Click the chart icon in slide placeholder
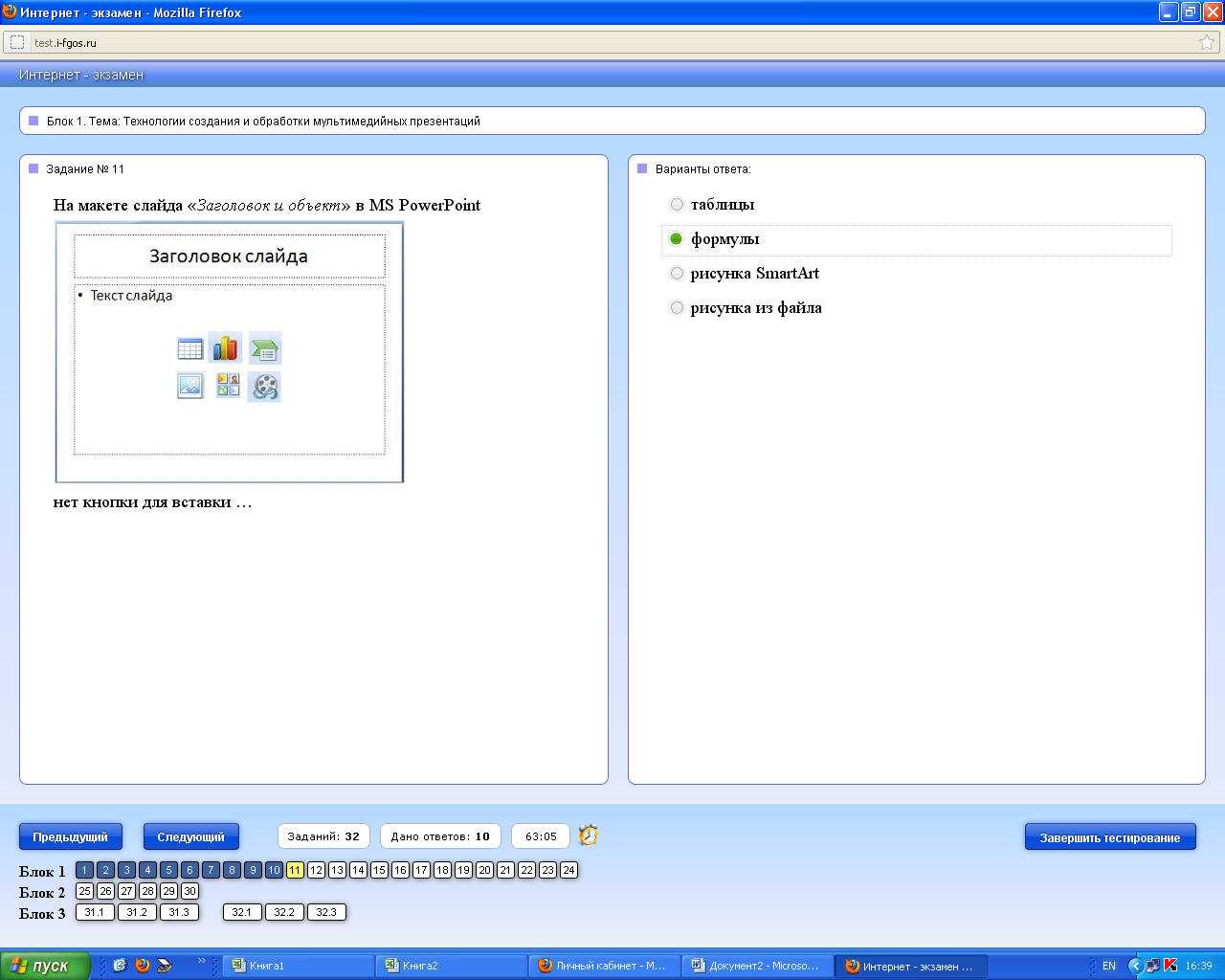1225x980 pixels. tap(225, 347)
